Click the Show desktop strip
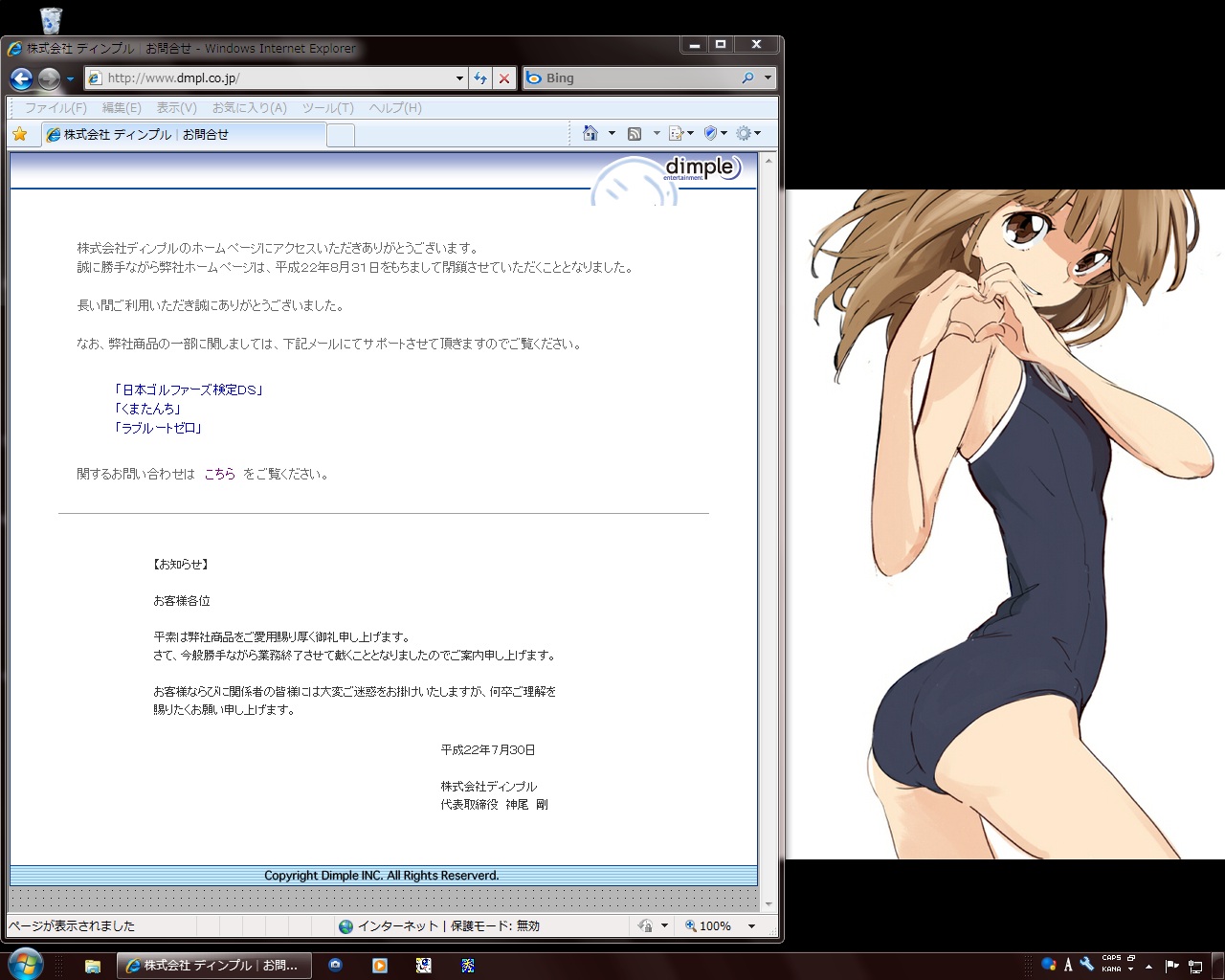The image size is (1225, 980). 1217,966
